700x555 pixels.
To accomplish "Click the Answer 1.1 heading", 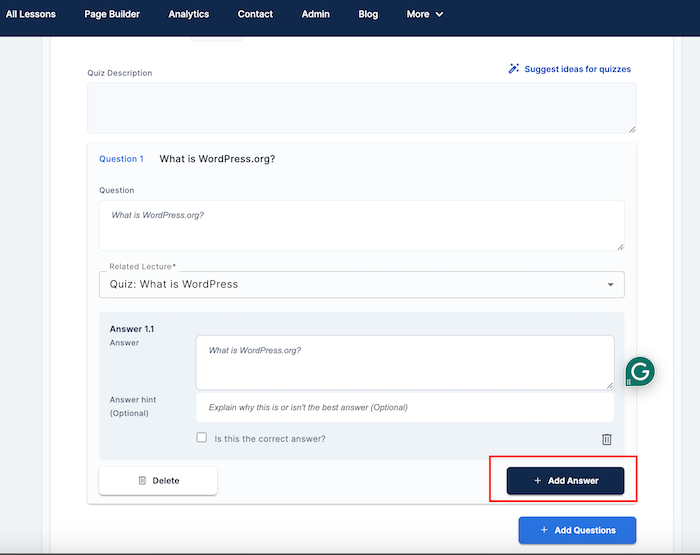I will (132, 329).
